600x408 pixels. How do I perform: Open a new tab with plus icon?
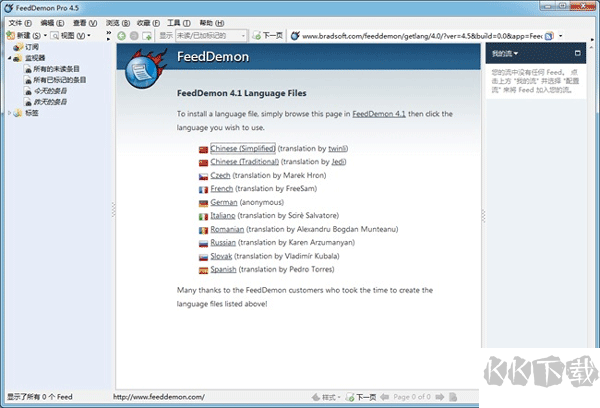(x=147, y=36)
